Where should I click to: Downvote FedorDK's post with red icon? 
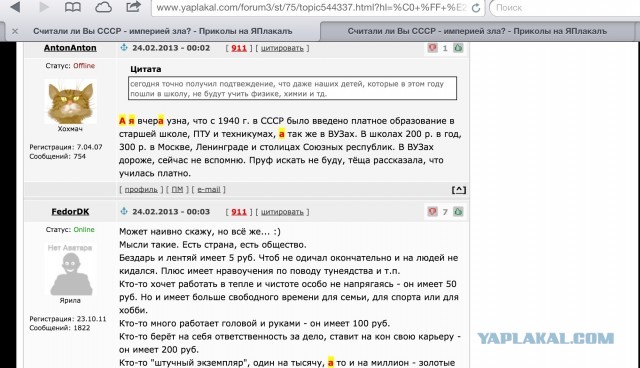[432, 211]
